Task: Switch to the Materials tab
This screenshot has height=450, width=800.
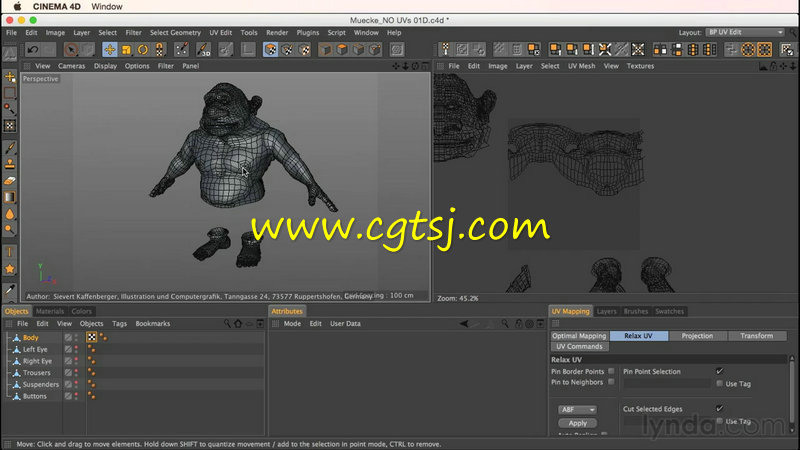Action: click(x=50, y=311)
